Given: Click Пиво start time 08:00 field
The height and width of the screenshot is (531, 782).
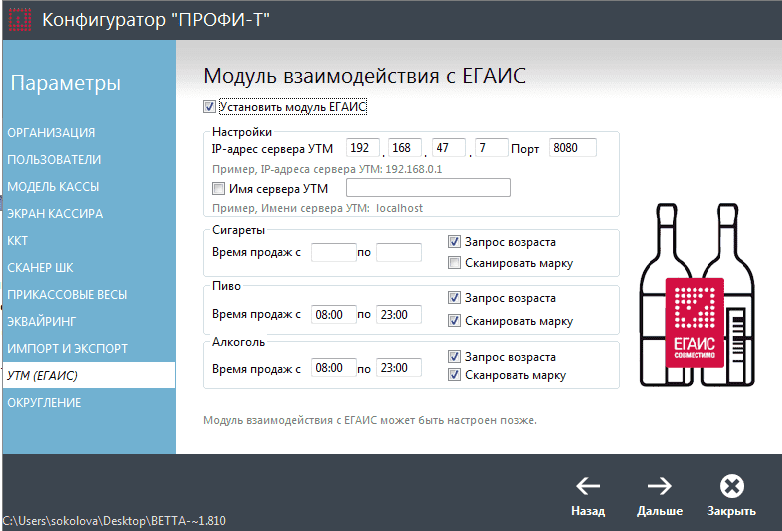Looking at the screenshot, I should (334, 315).
